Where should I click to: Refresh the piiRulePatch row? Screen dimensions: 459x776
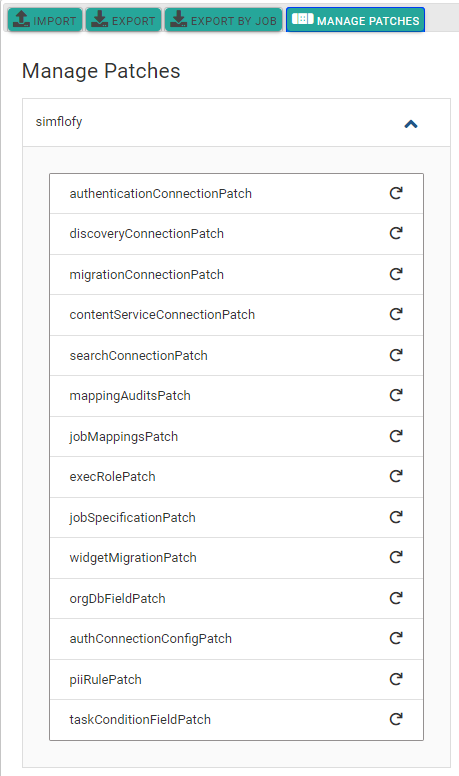tap(396, 679)
